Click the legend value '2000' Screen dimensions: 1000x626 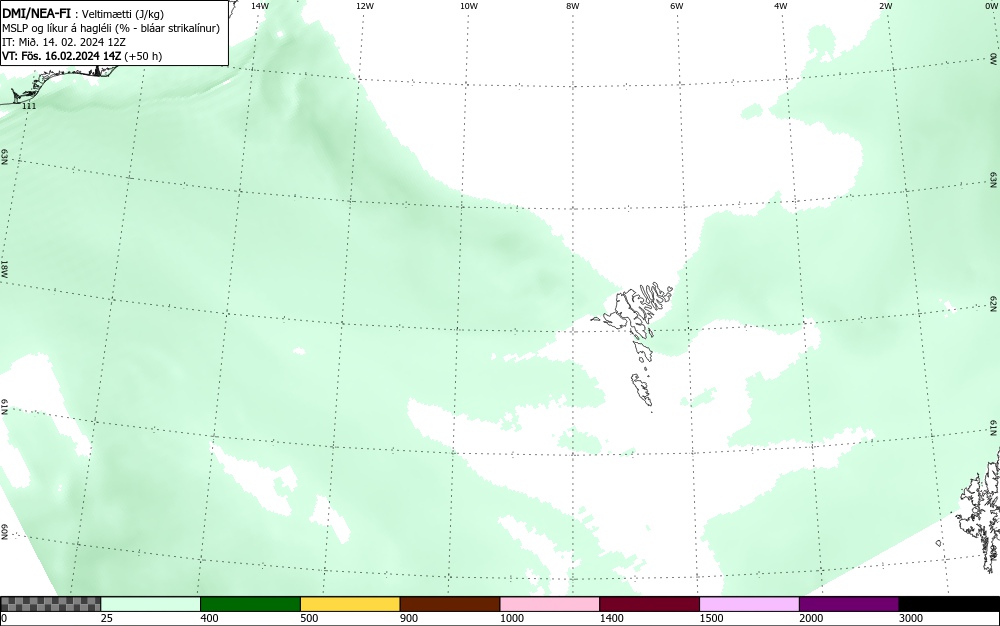pyautogui.click(x=811, y=618)
